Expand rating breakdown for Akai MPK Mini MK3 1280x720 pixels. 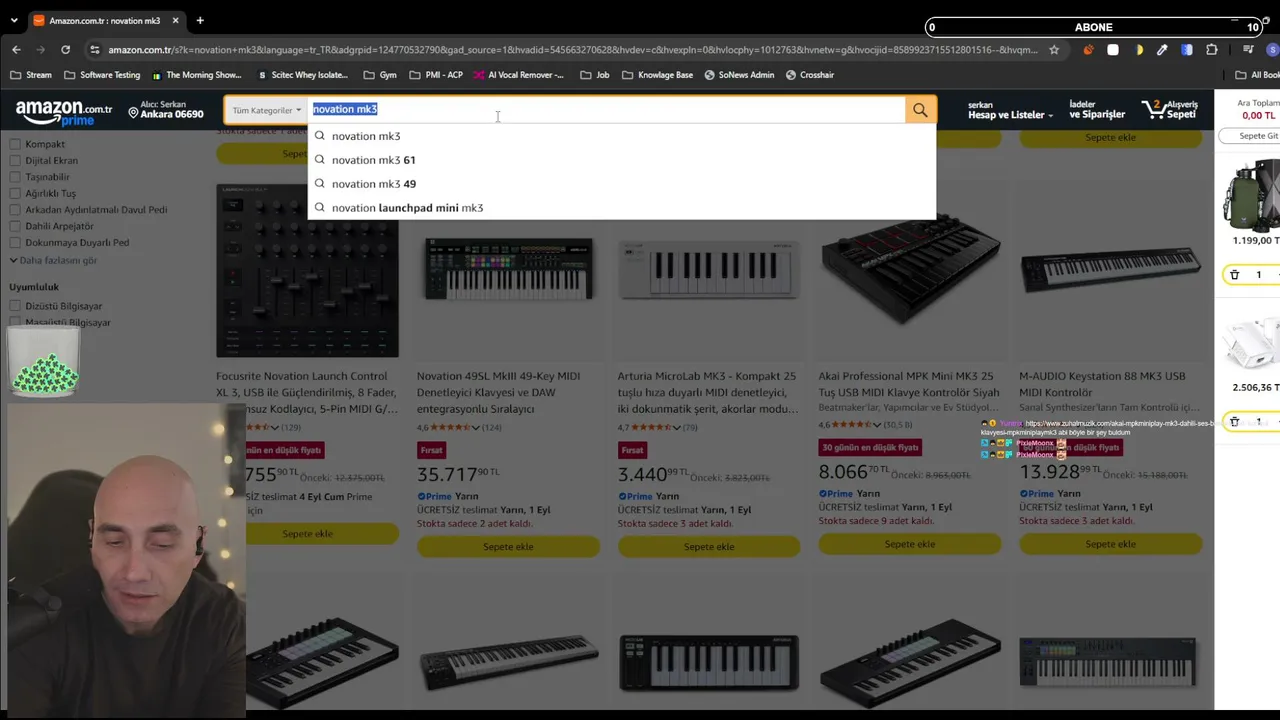click(x=876, y=424)
